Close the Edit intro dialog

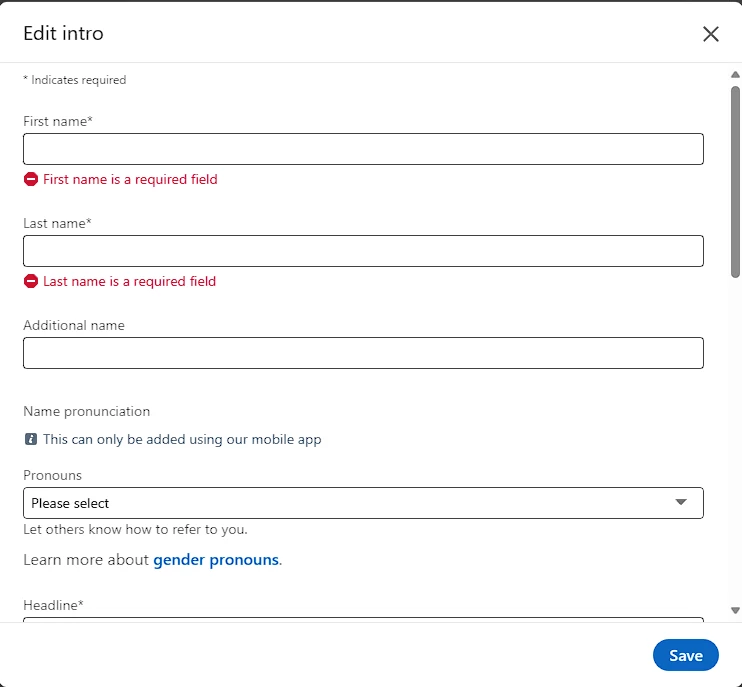pyautogui.click(x=711, y=34)
